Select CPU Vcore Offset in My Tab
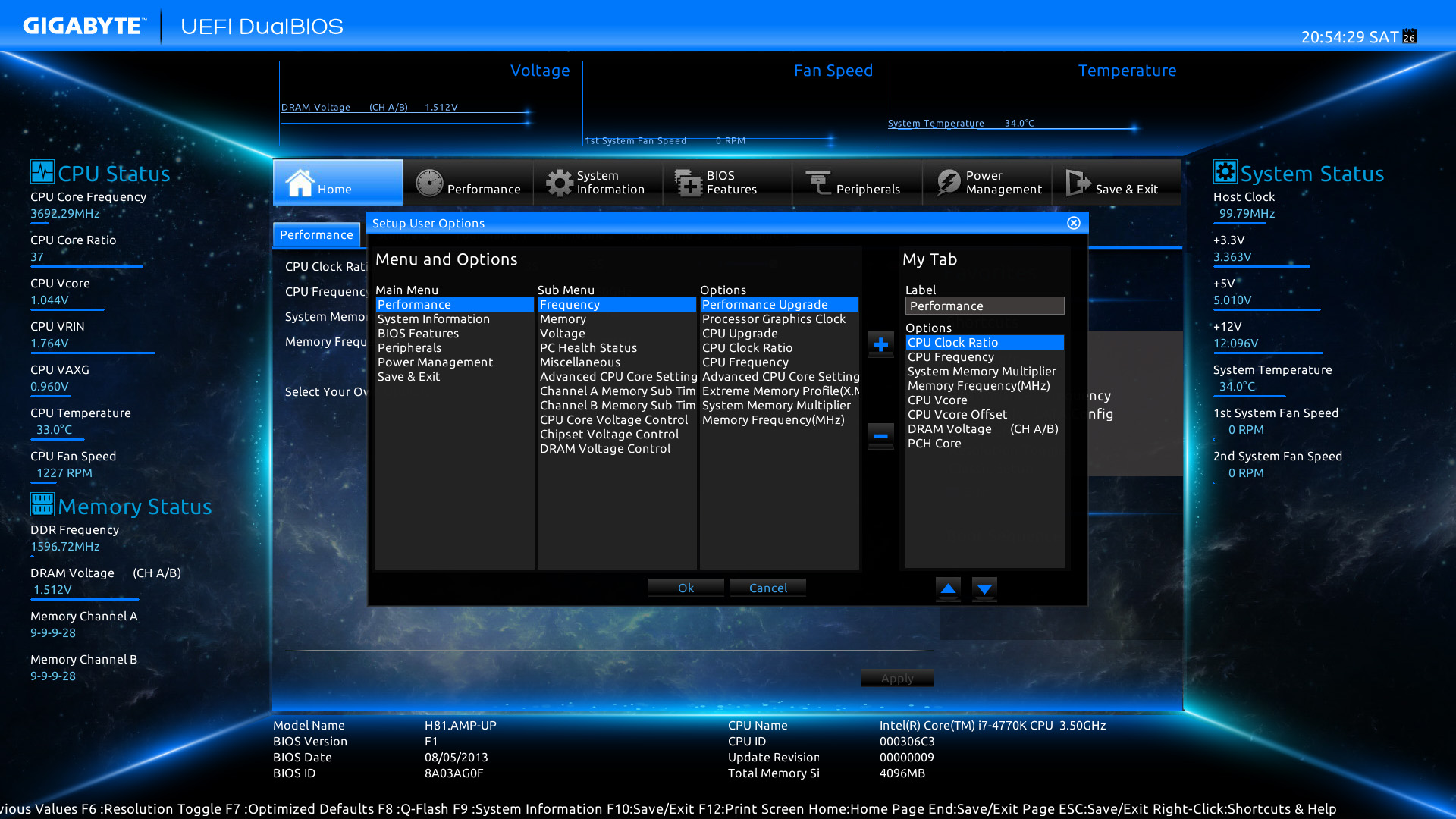This screenshot has height=819, width=1456. [x=984, y=415]
